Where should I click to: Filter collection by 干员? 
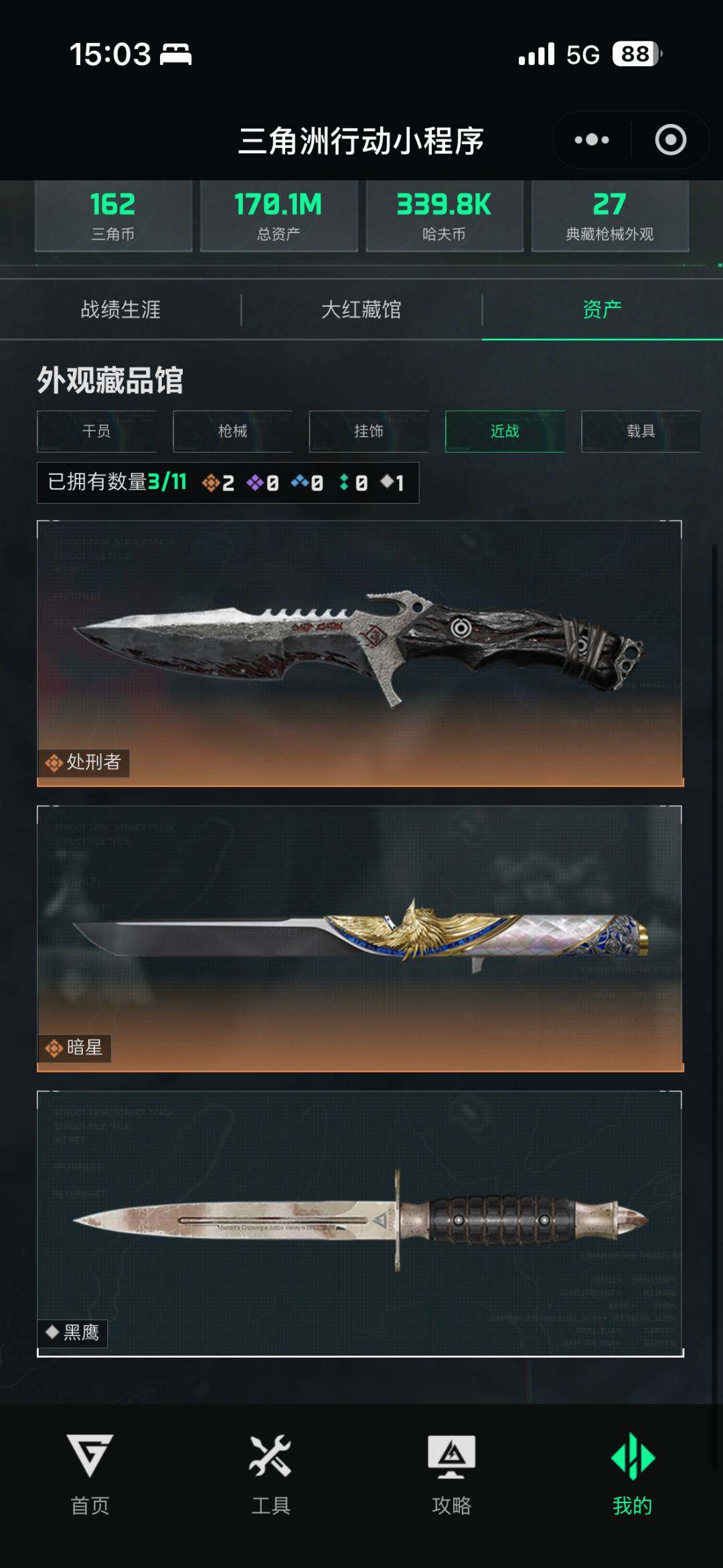[x=96, y=431]
